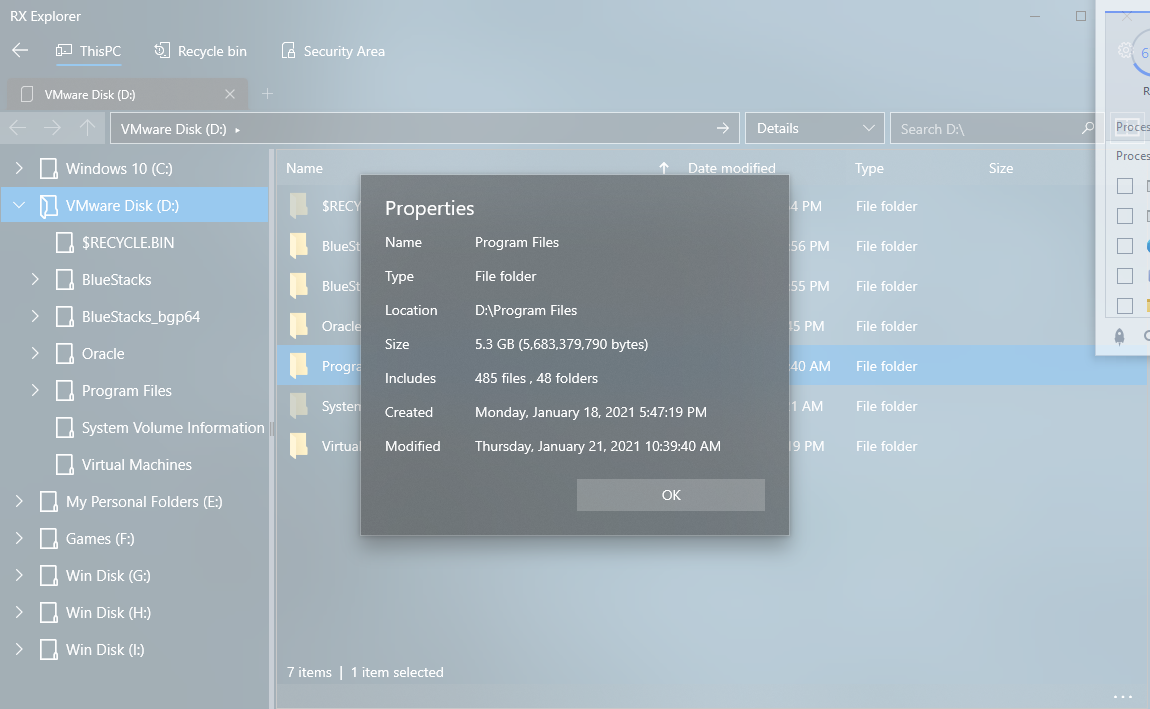1150x709 pixels.
Task: Navigate back in folder history
Action: click(x=18, y=128)
